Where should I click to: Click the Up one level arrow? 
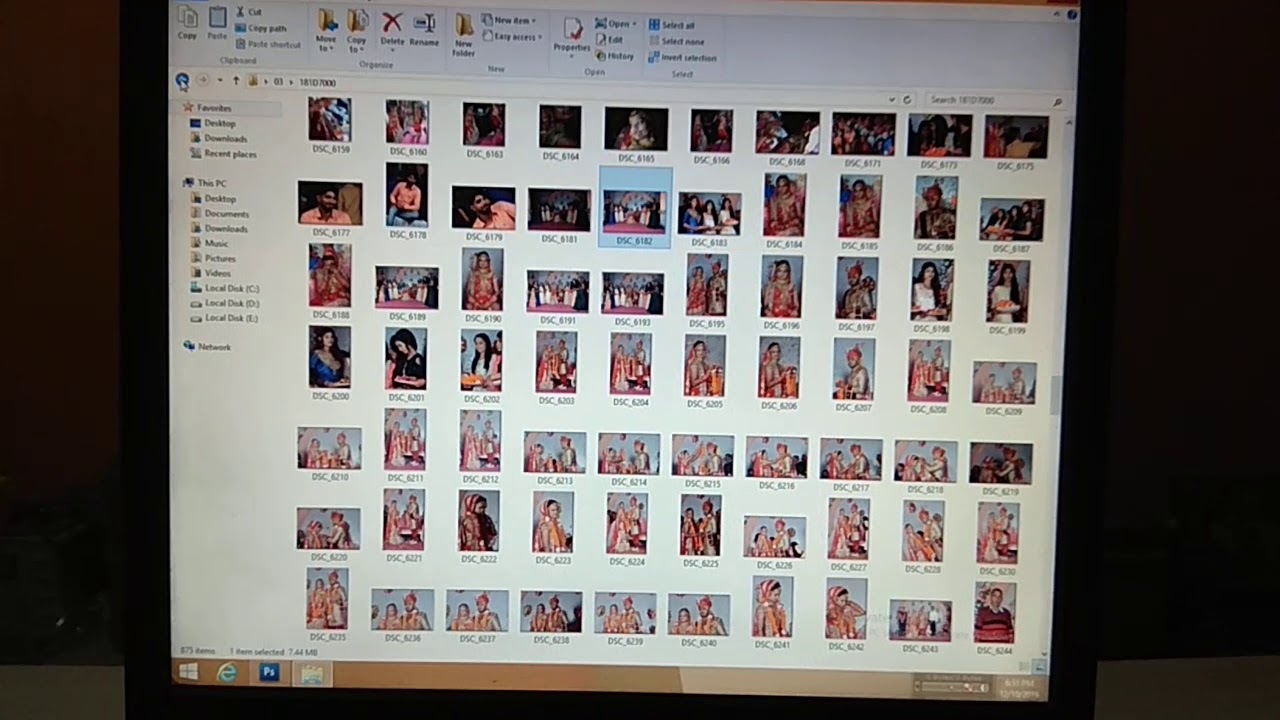coord(236,81)
